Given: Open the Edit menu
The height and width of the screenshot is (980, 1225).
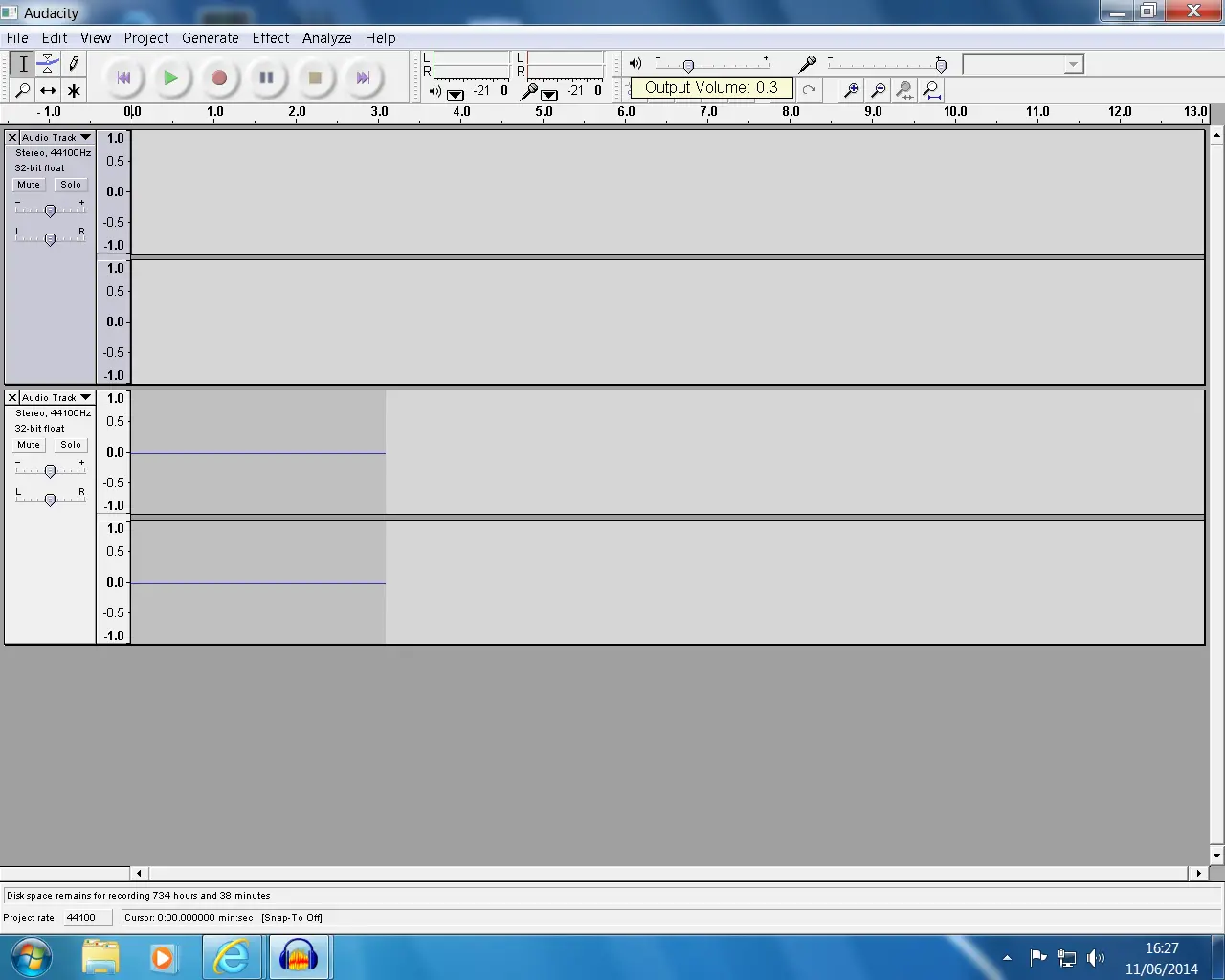Looking at the screenshot, I should point(55,38).
